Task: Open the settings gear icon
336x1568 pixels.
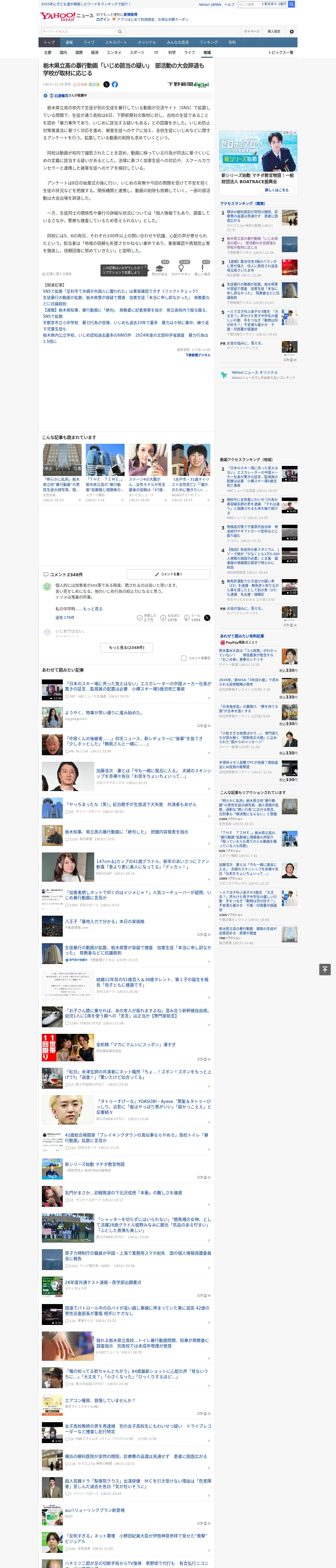Action: [292, 32]
